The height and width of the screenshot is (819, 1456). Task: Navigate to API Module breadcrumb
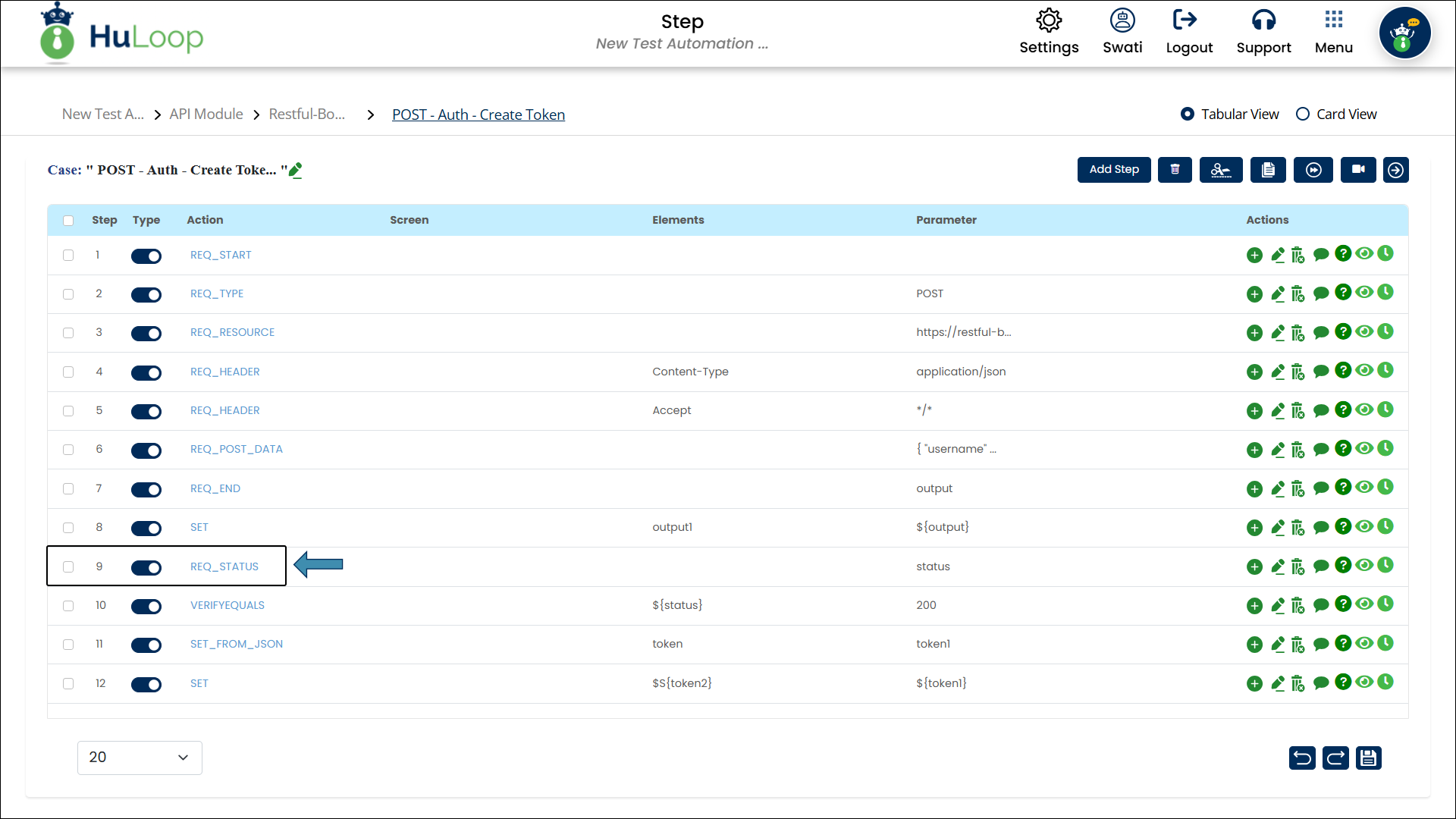tap(206, 114)
